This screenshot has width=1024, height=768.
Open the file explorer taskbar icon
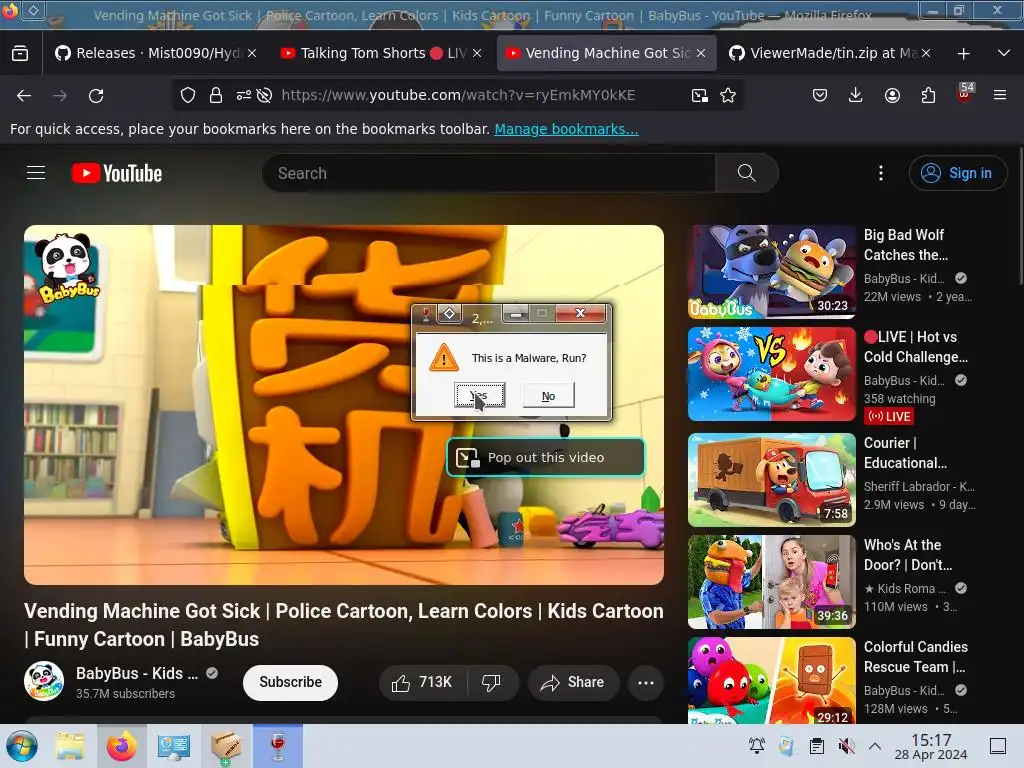(x=70, y=746)
